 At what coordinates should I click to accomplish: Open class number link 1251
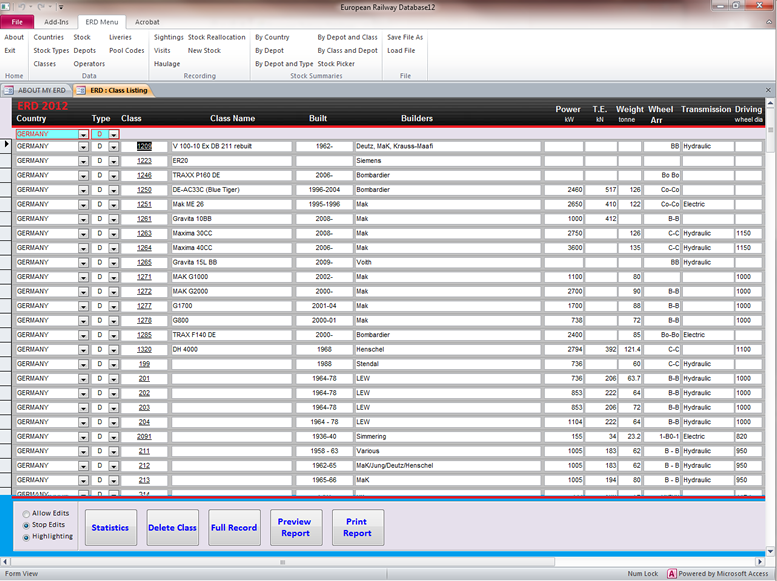pos(144,204)
